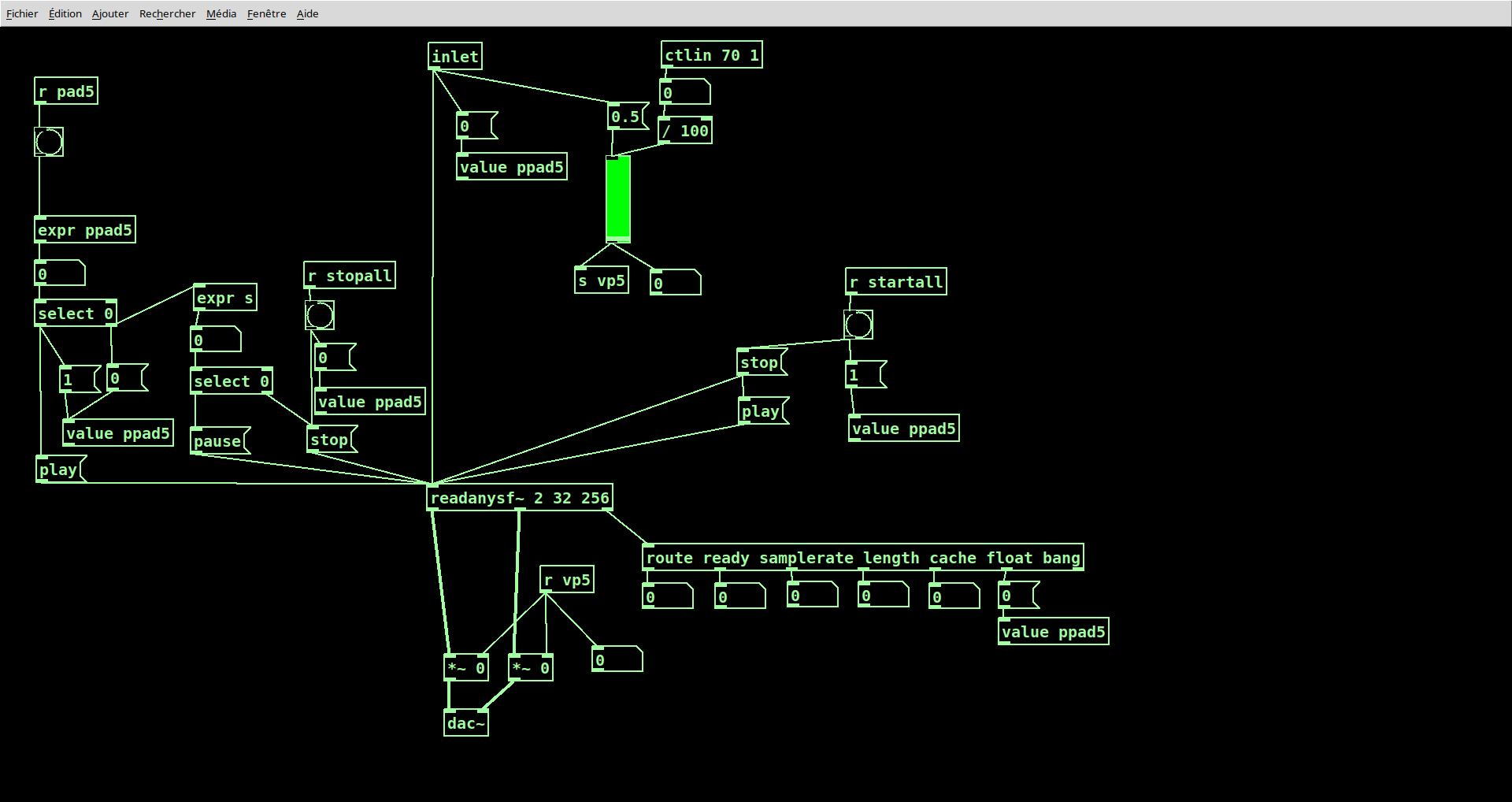This screenshot has height=802, width=1512.
Task: Click the play message below select 0 on left
Action: click(x=61, y=470)
